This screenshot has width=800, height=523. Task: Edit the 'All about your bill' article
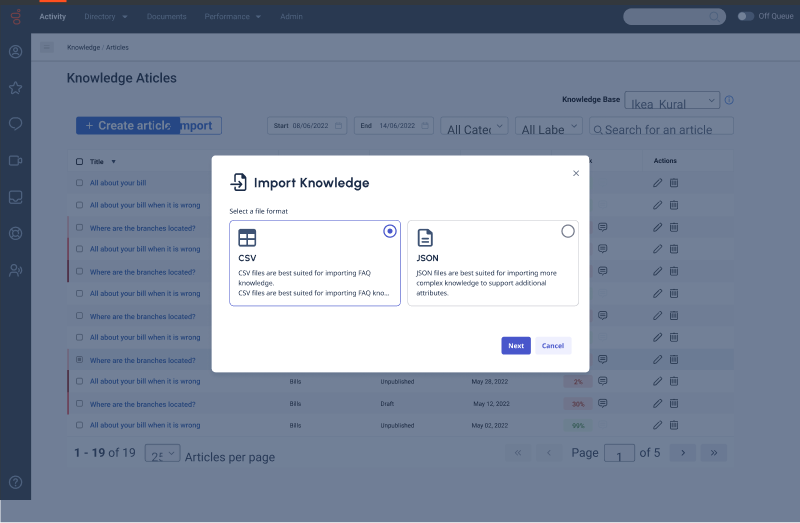pyautogui.click(x=658, y=183)
